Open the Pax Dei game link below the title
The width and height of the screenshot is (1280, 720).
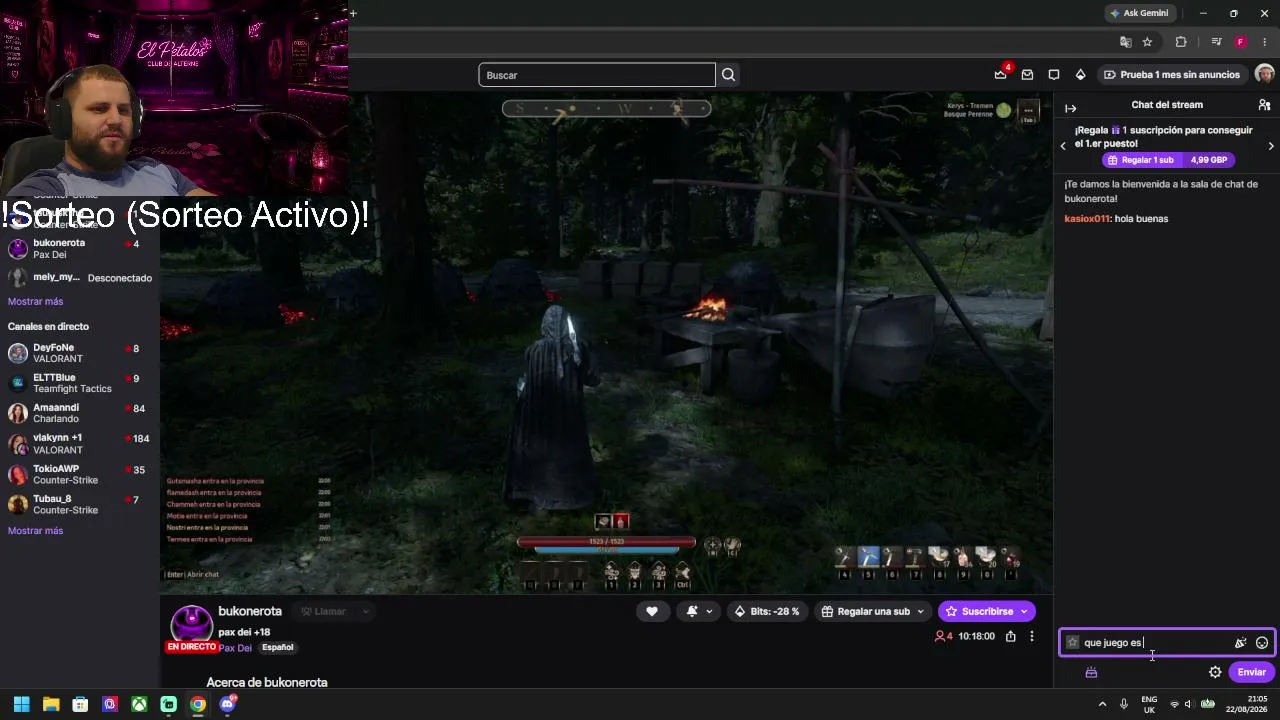tap(236, 648)
